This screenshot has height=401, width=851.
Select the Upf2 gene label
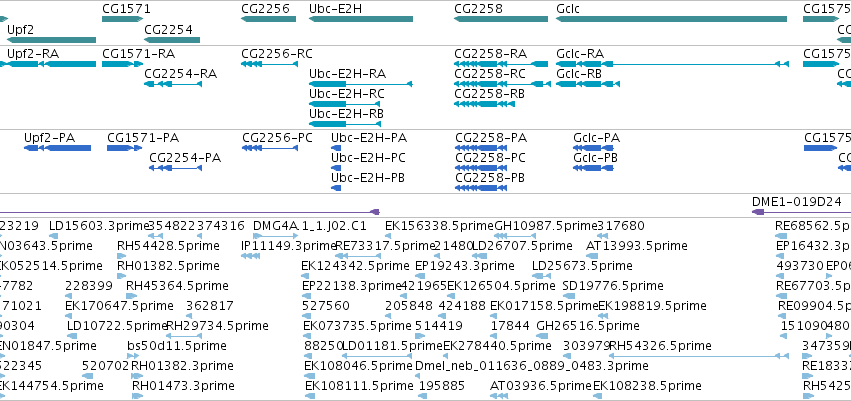point(20,29)
